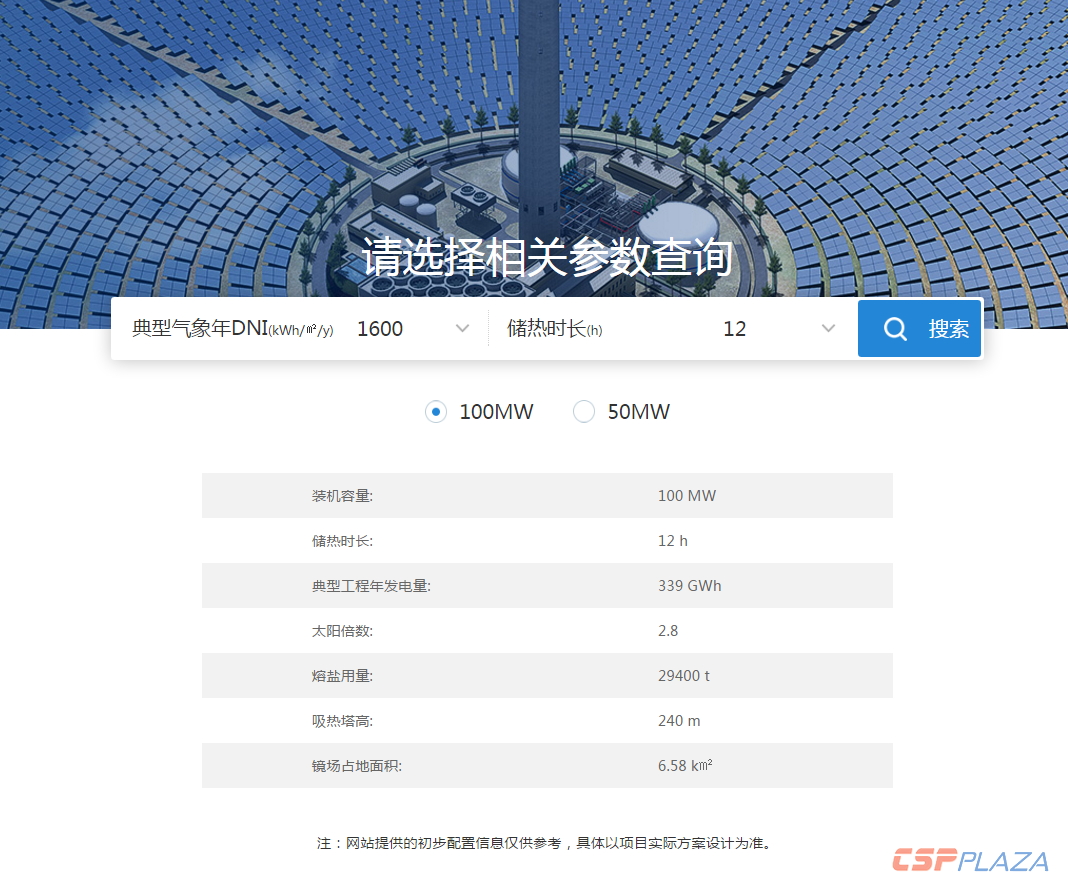Click the 装机容量 table row
1068x891 pixels.
point(547,495)
